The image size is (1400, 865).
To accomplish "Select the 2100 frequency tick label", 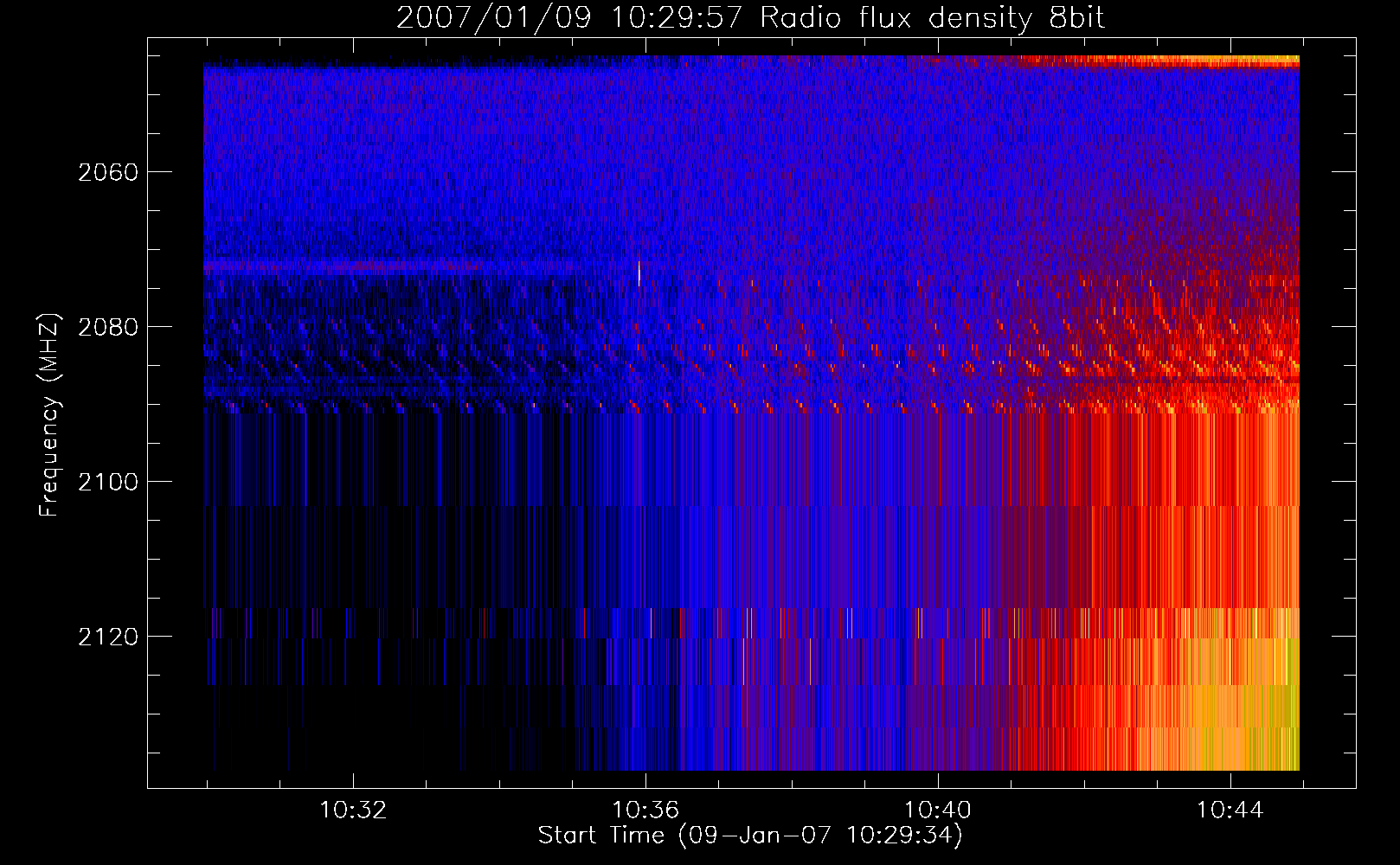I will tap(108, 482).
